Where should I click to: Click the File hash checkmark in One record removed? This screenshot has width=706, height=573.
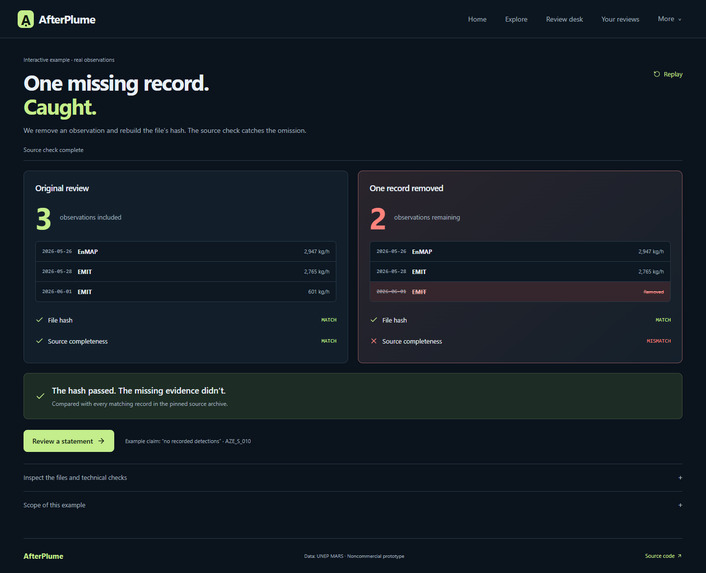[374, 320]
